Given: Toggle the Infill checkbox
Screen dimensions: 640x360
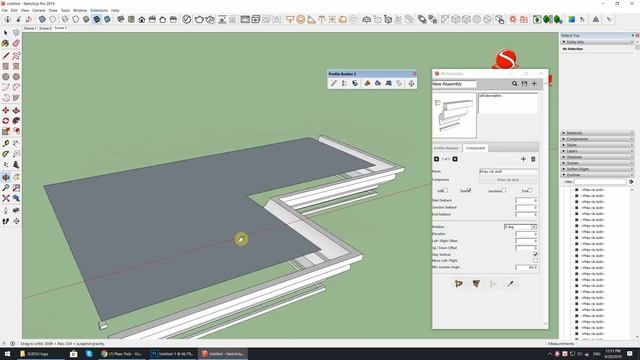Looking at the screenshot, I should pos(445,191).
